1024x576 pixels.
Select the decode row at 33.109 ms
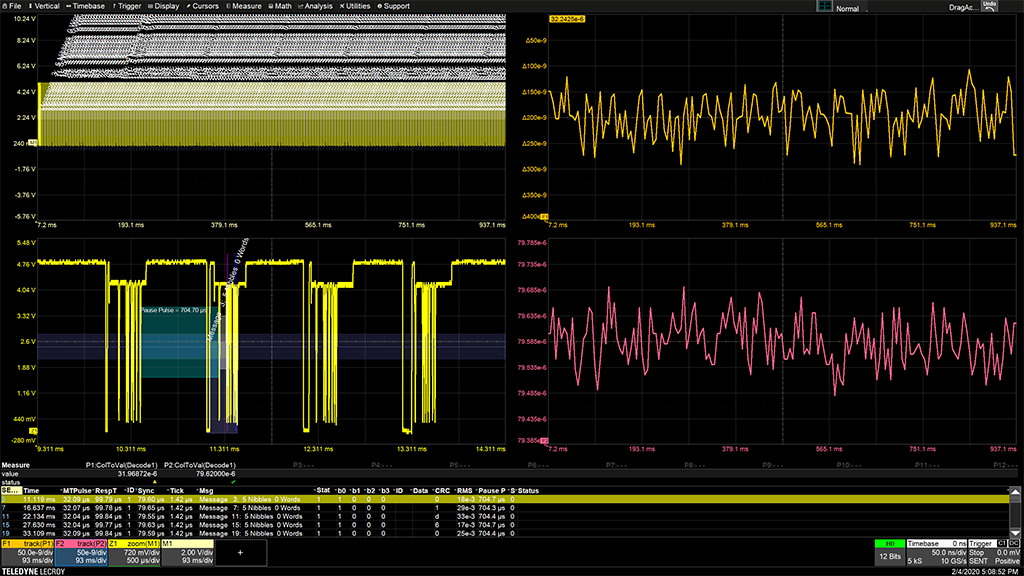point(504,533)
